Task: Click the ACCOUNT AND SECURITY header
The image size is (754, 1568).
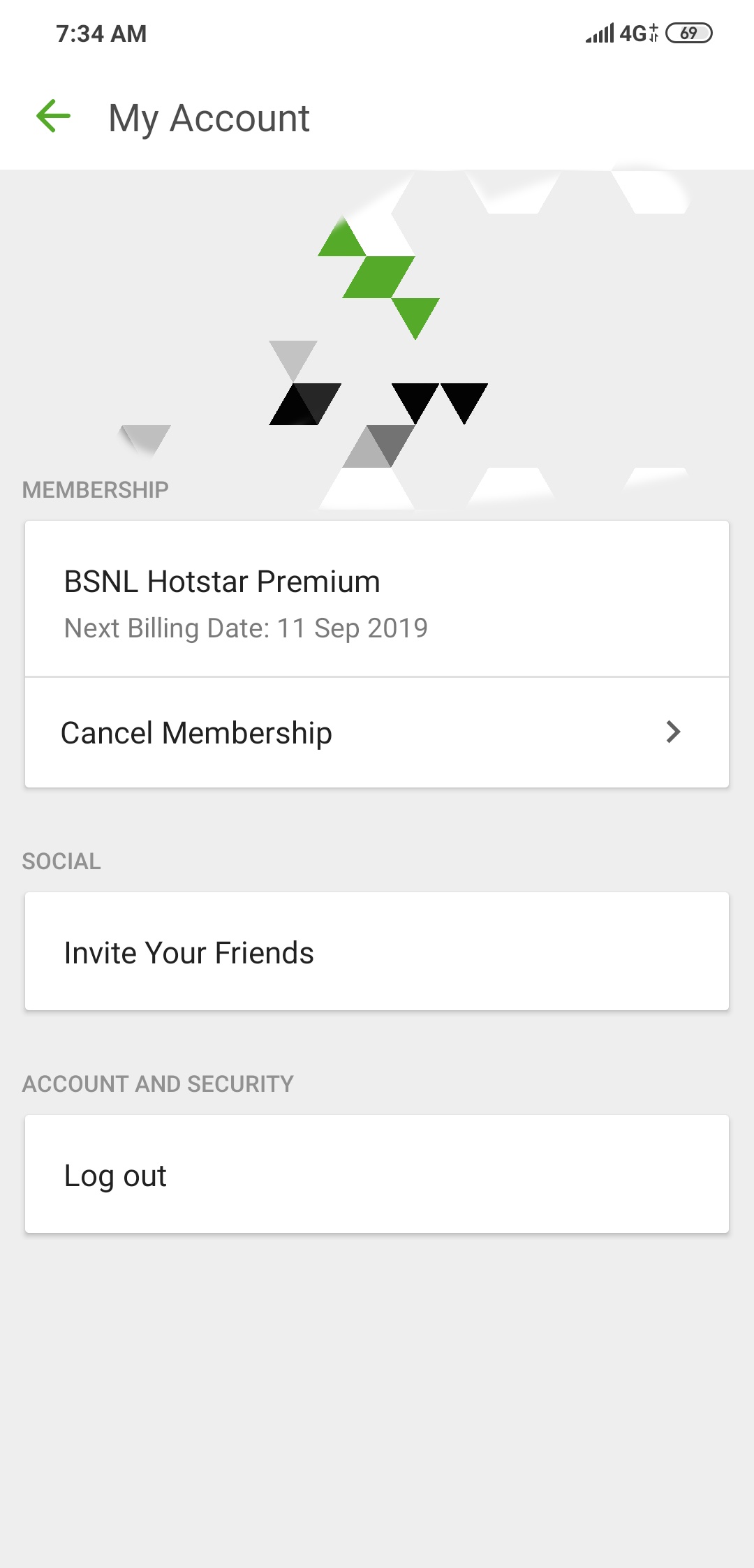Action: point(158,1083)
